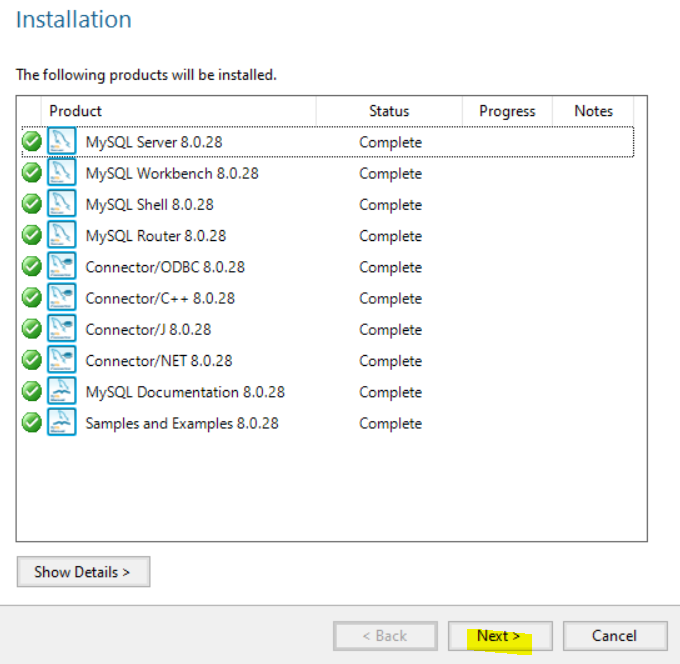Select the Connector/J 8.0.28 row text
Screen dimensions: 680x664
[148, 330]
